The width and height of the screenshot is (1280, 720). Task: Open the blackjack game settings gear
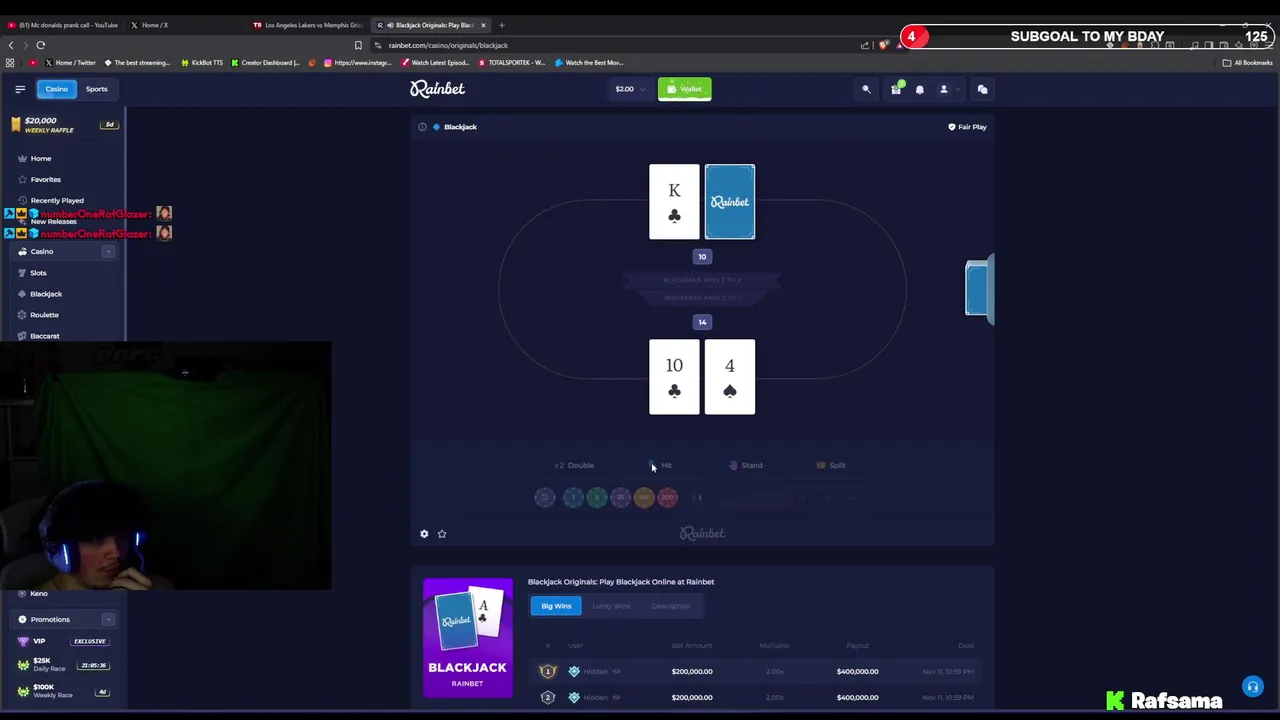coord(424,534)
